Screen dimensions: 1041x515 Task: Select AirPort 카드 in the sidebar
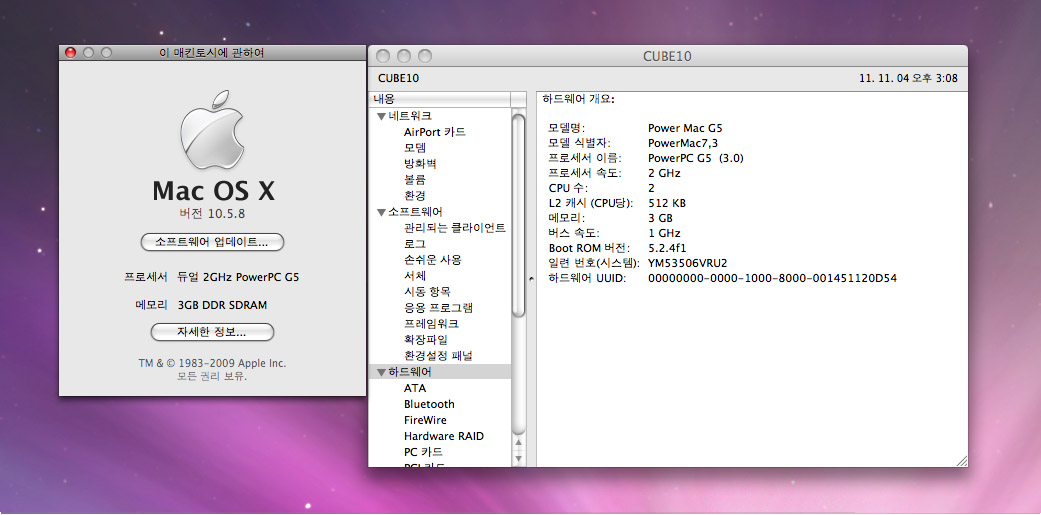coord(434,132)
